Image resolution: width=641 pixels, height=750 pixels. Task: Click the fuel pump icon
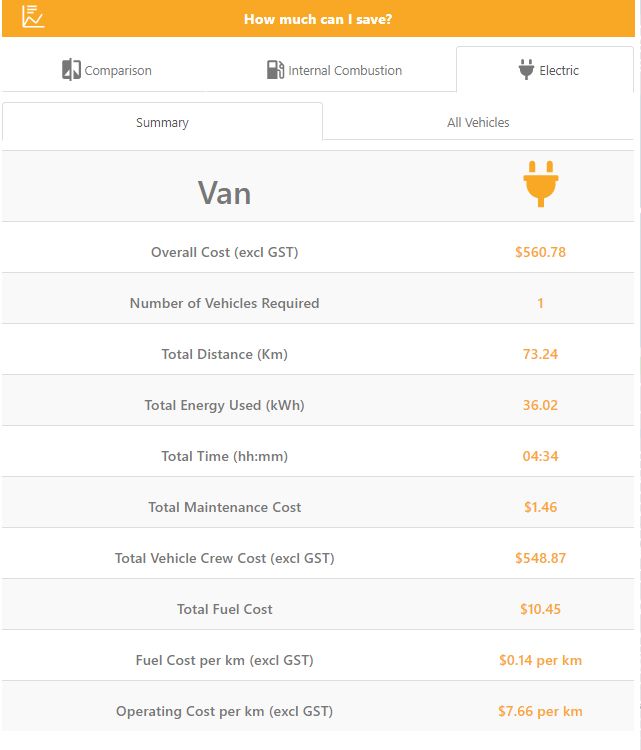[275, 70]
